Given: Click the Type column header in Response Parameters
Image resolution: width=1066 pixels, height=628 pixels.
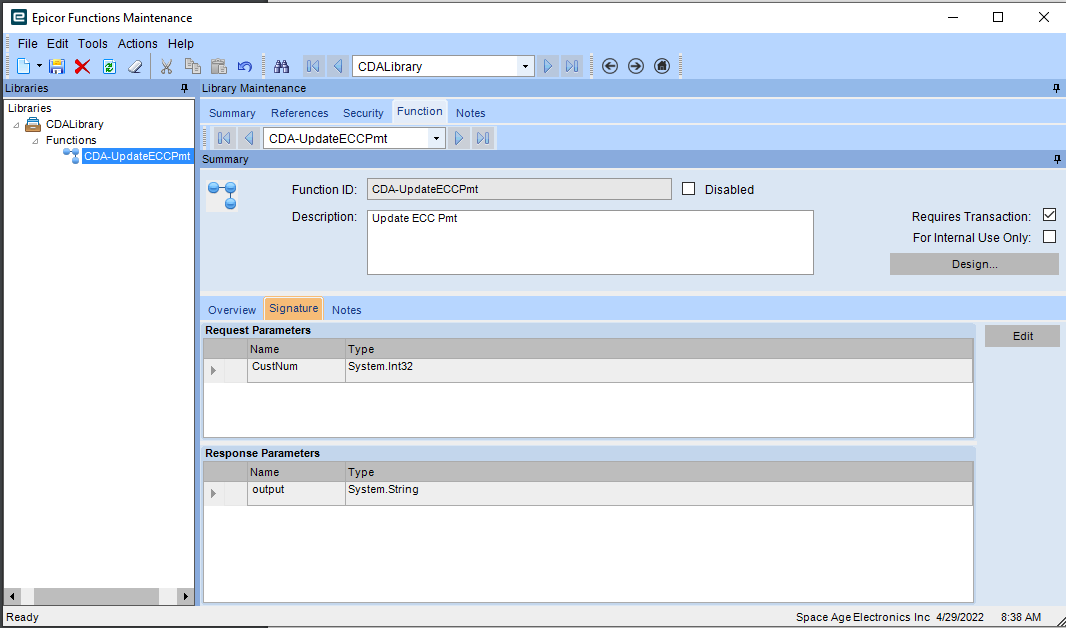Looking at the screenshot, I should click(x=659, y=472).
